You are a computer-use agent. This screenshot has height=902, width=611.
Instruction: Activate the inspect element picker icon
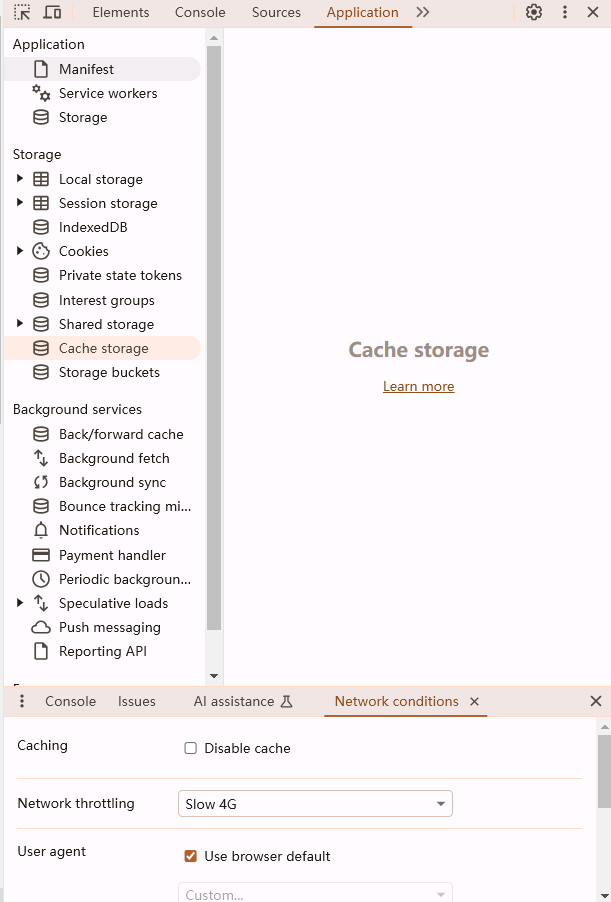[x=22, y=12]
